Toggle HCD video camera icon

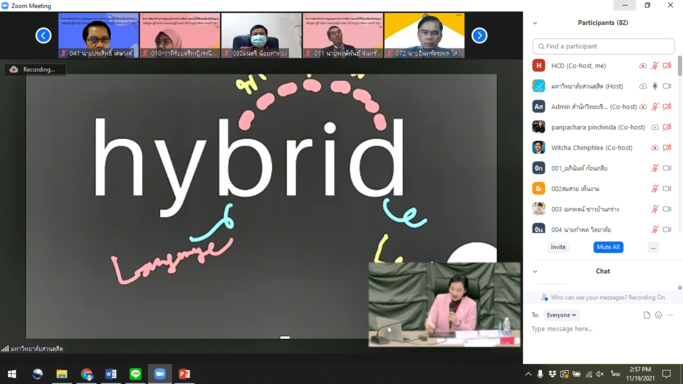(667, 66)
